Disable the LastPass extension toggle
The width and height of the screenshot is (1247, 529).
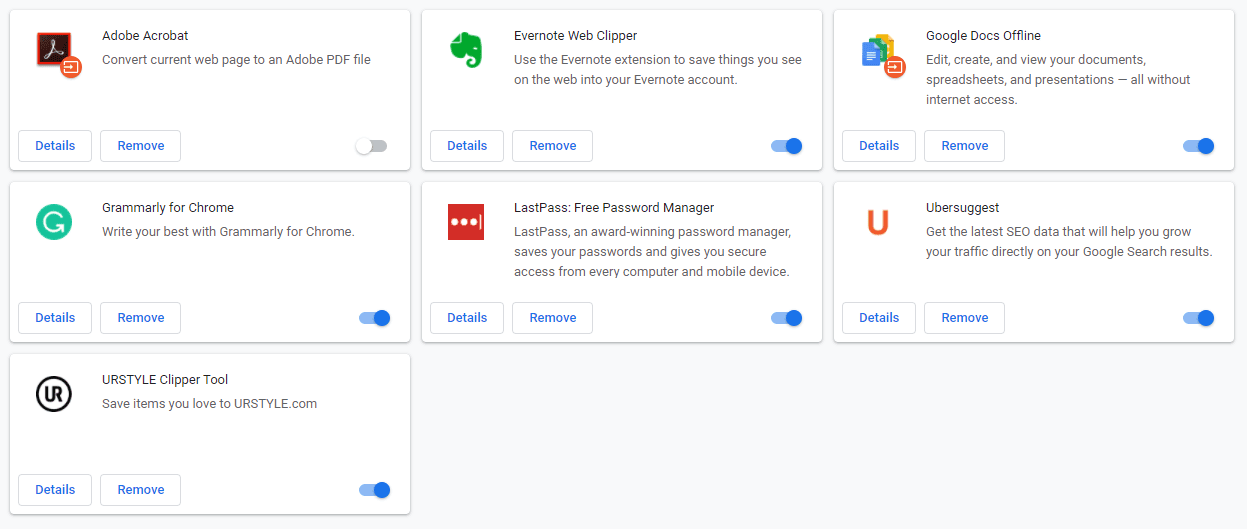(x=787, y=318)
